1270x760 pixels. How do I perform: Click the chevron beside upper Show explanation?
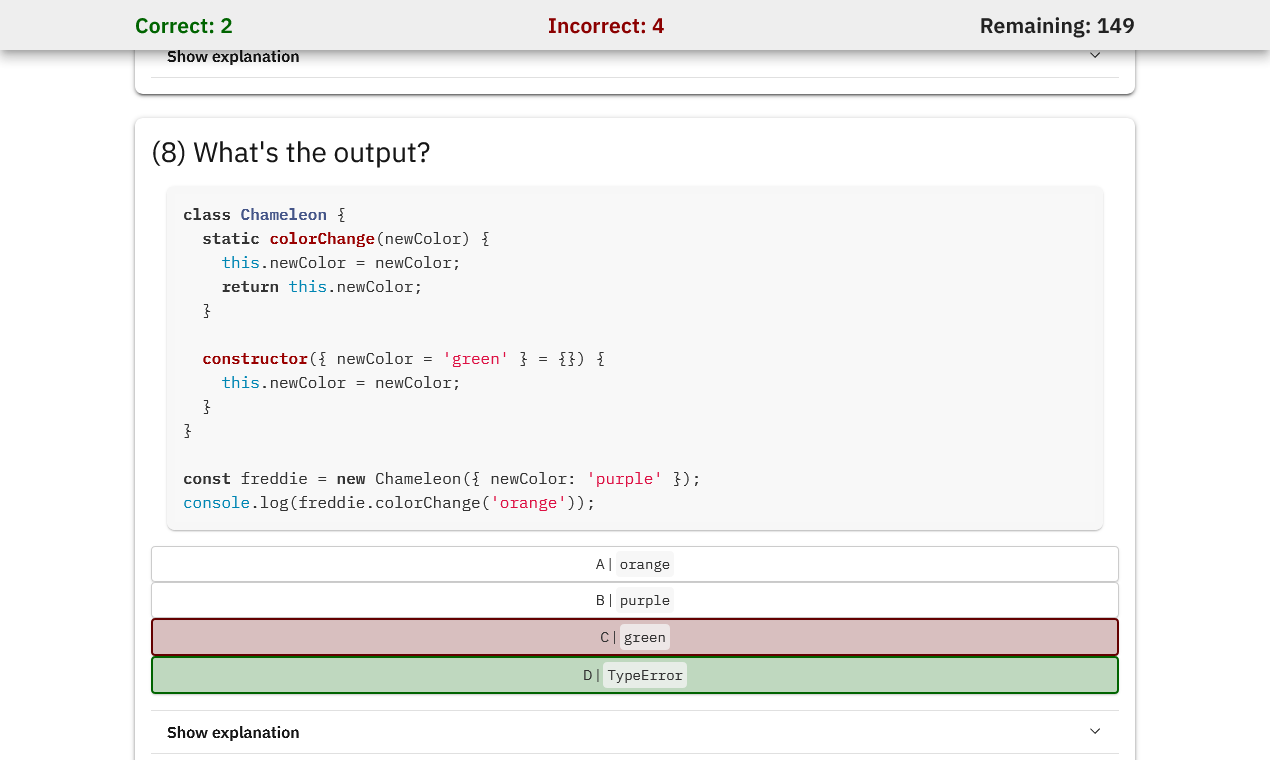(1095, 55)
